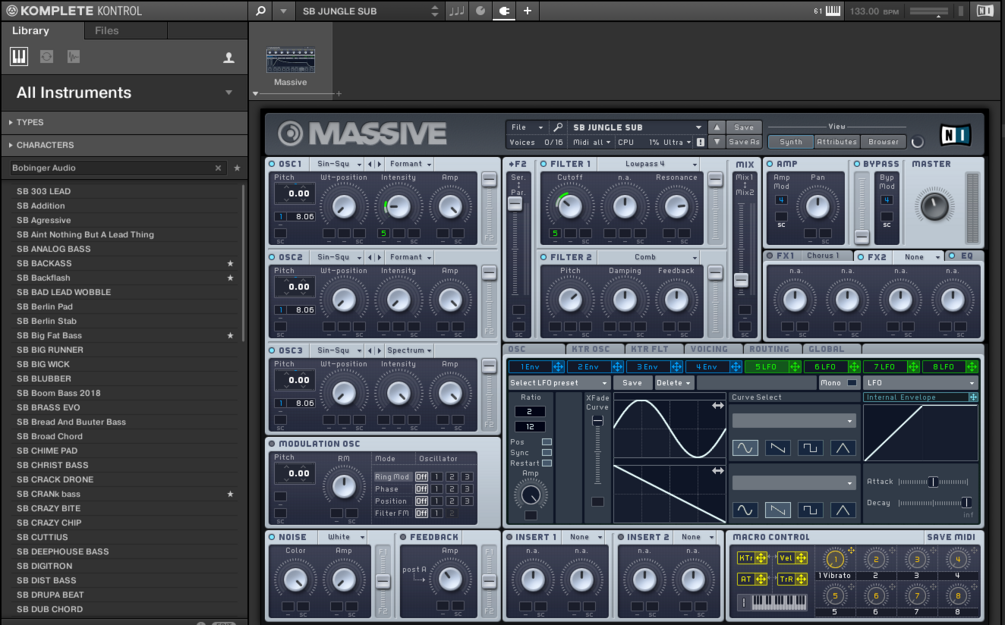Toggle the Mono checkbox in LFO panel

tap(852, 383)
